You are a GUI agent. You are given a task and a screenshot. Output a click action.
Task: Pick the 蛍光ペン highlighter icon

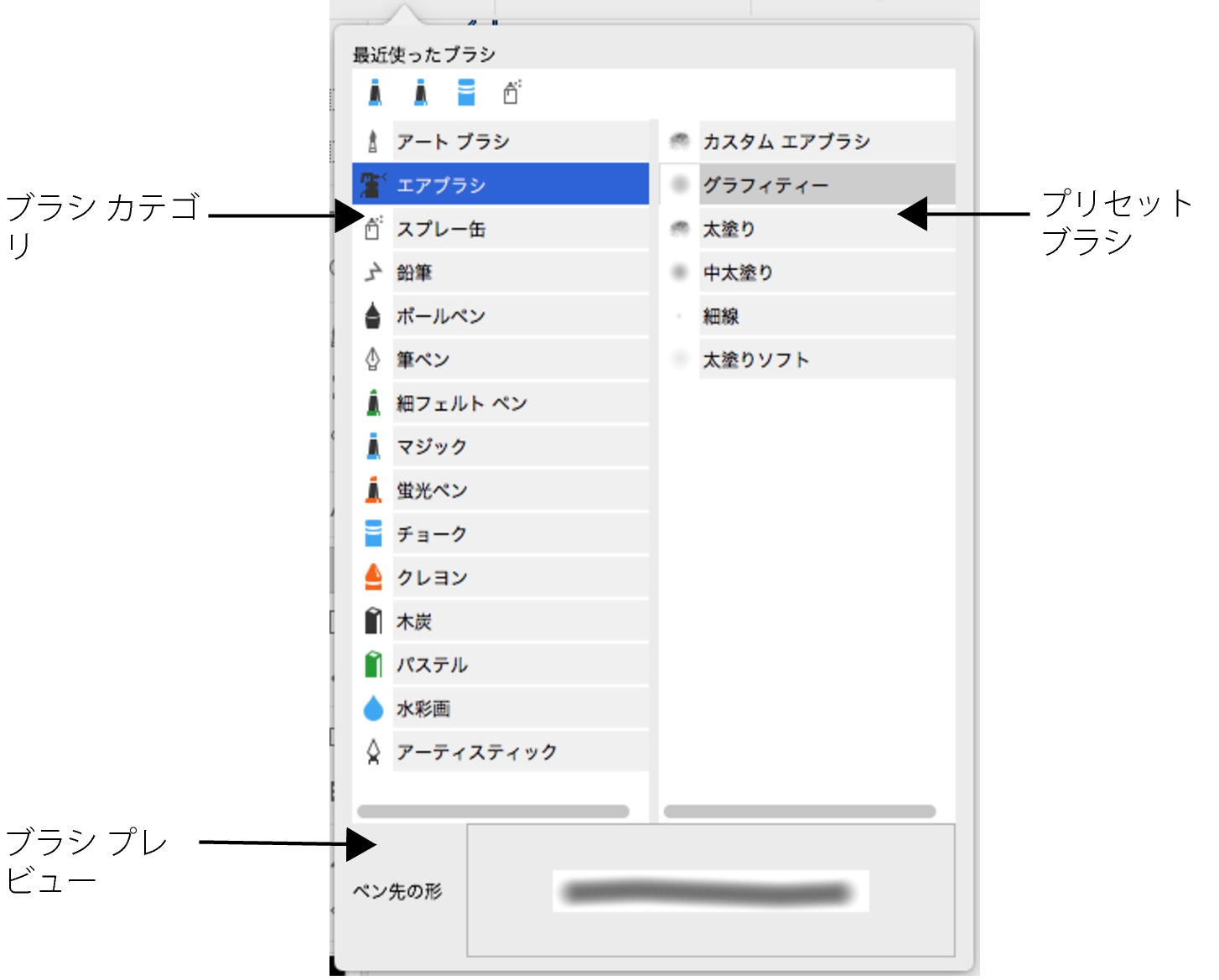tap(373, 490)
